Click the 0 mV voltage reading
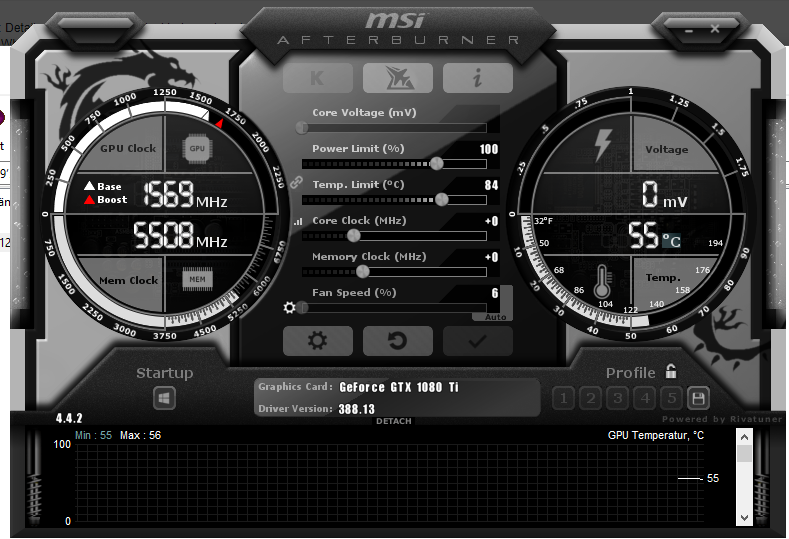Viewport: 789px width, 539px height. click(664, 195)
